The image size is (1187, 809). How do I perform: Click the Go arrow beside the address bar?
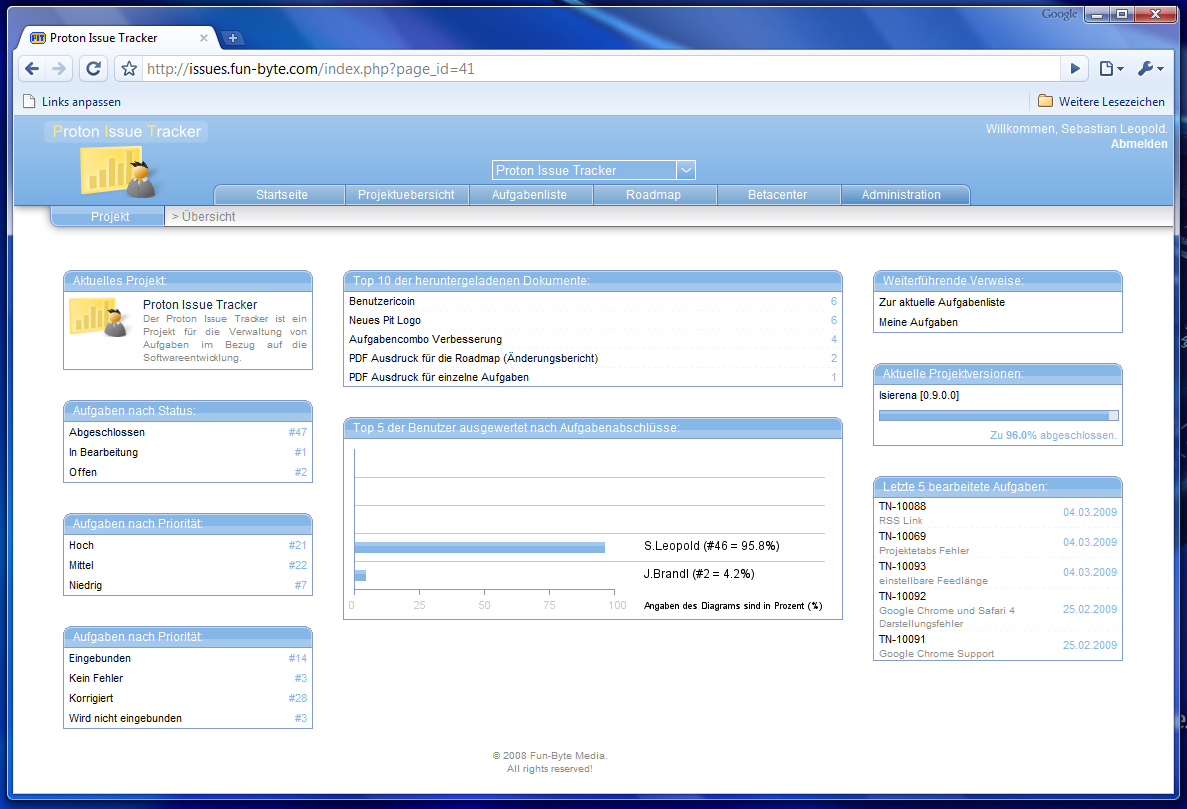[x=1075, y=69]
